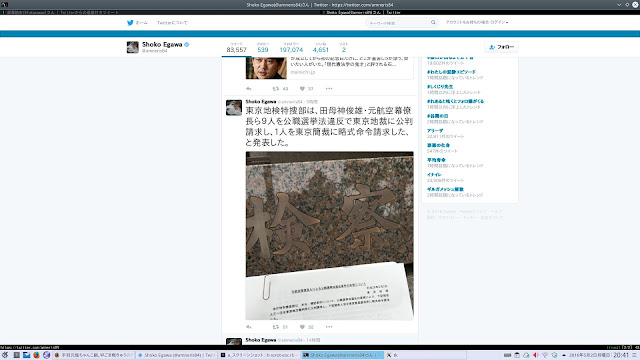The width and height of the screenshot is (640, 360).
Task: Switch to the スクリーンショット taskbar window
Action: click(259, 355)
